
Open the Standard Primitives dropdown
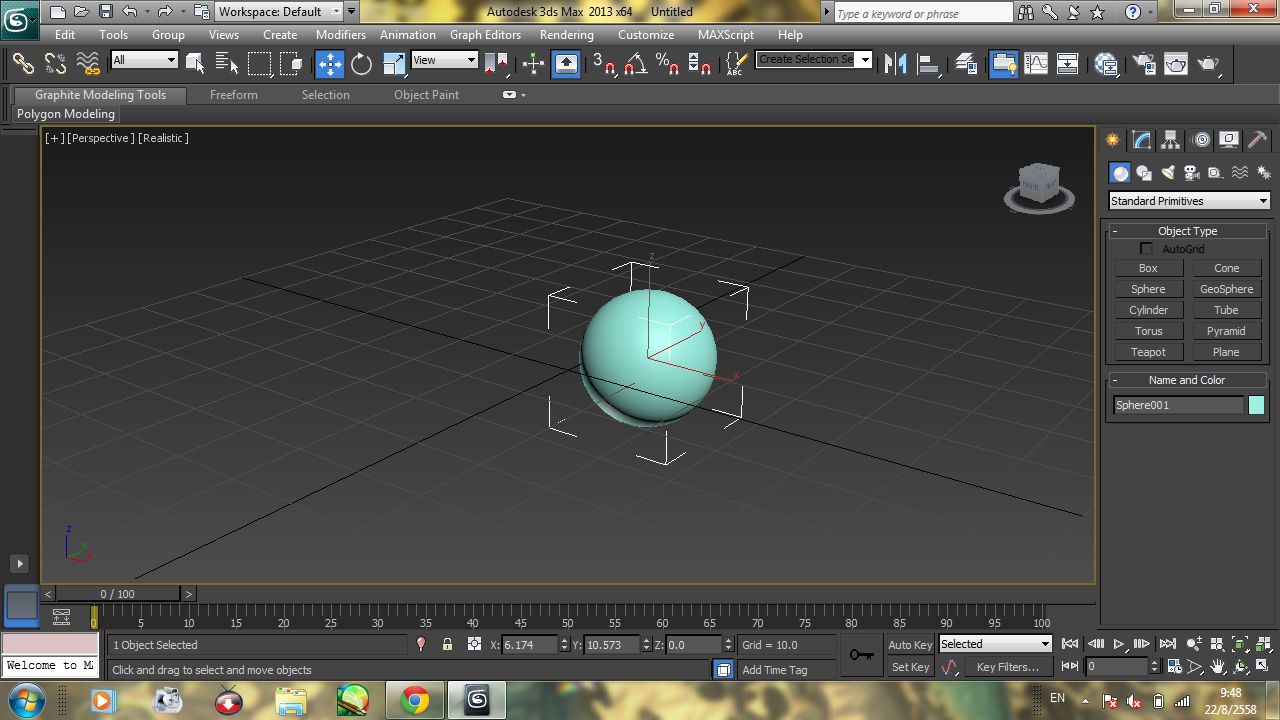1189,201
